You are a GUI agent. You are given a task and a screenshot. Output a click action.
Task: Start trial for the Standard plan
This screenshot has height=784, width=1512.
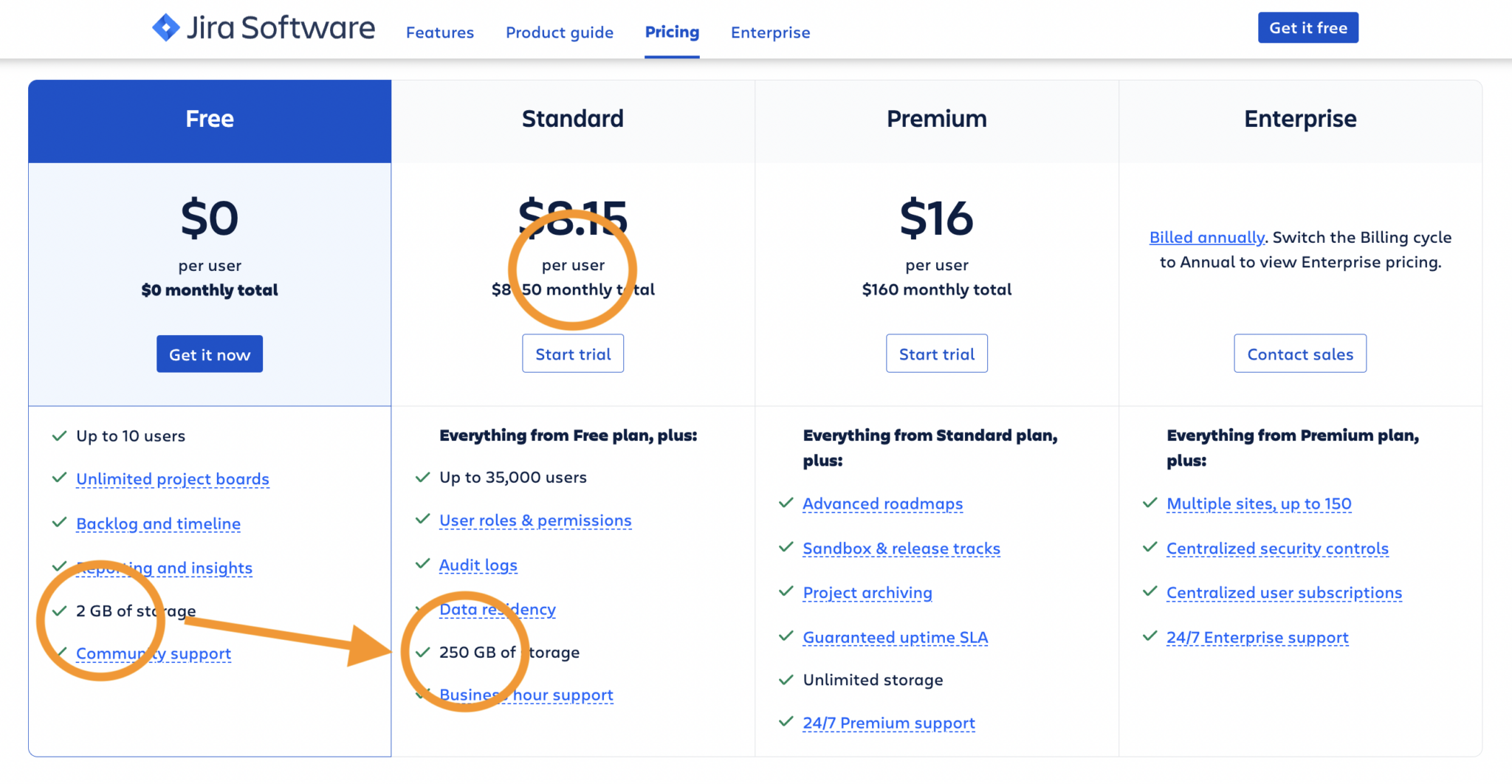click(573, 354)
